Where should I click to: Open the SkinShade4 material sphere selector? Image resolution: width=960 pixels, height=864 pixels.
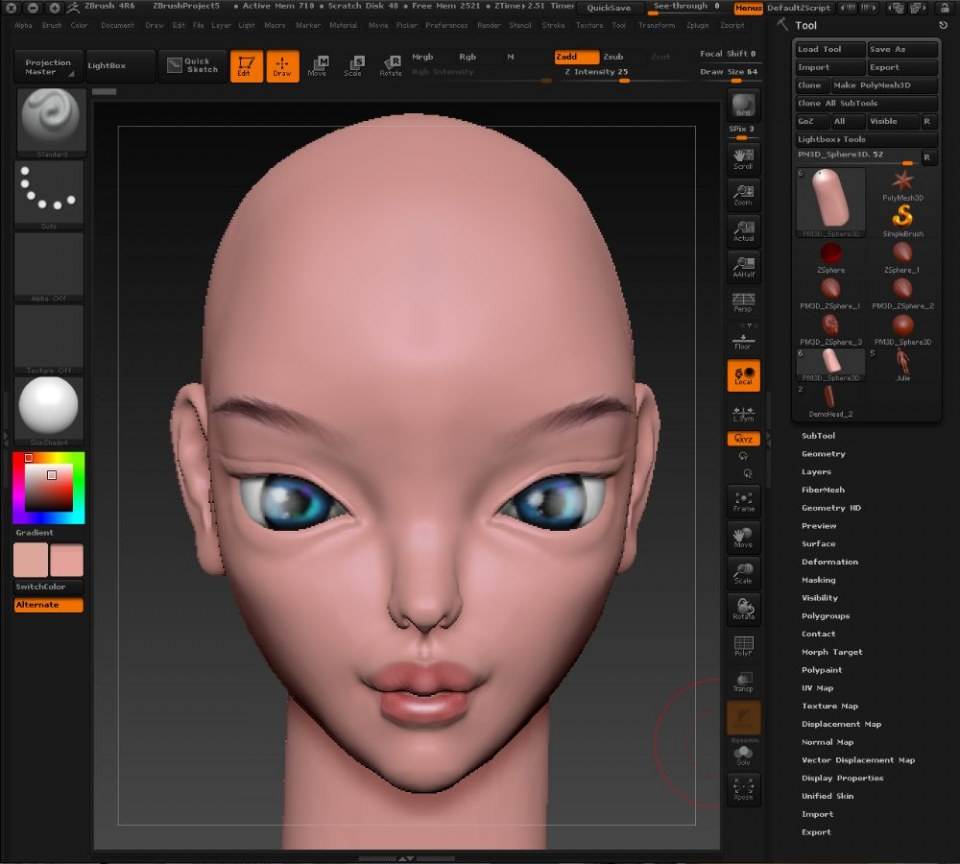click(48, 408)
